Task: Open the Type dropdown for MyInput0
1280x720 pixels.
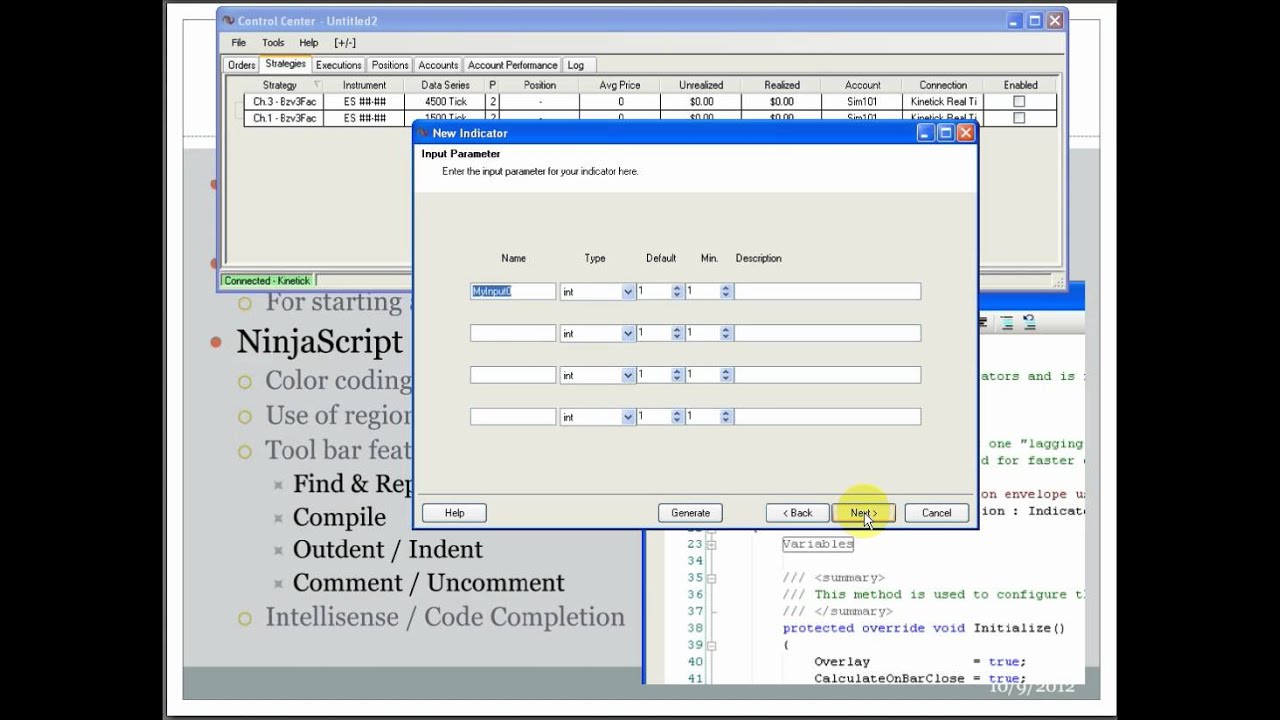Action: pyautogui.click(x=628, y=292)
